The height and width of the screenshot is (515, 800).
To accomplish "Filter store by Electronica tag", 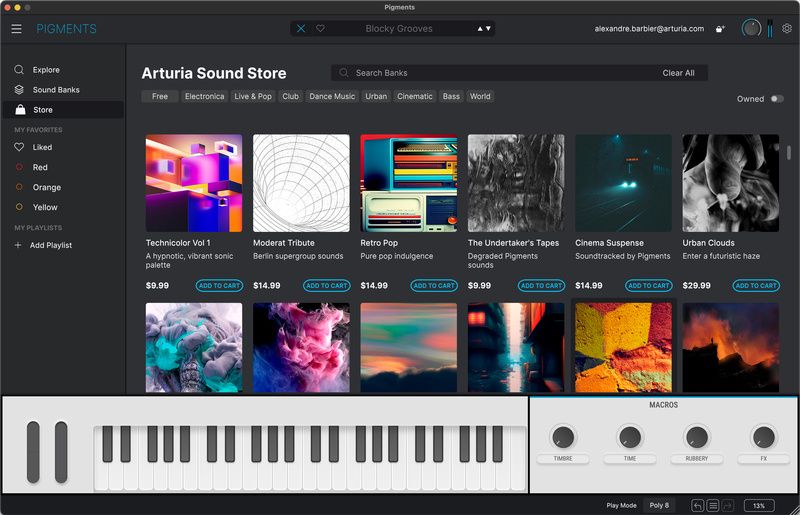I will (x=204, y=96).
